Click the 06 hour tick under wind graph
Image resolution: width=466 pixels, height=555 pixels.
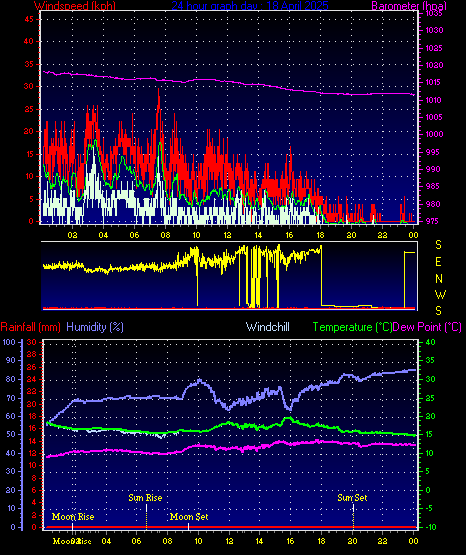134,235
